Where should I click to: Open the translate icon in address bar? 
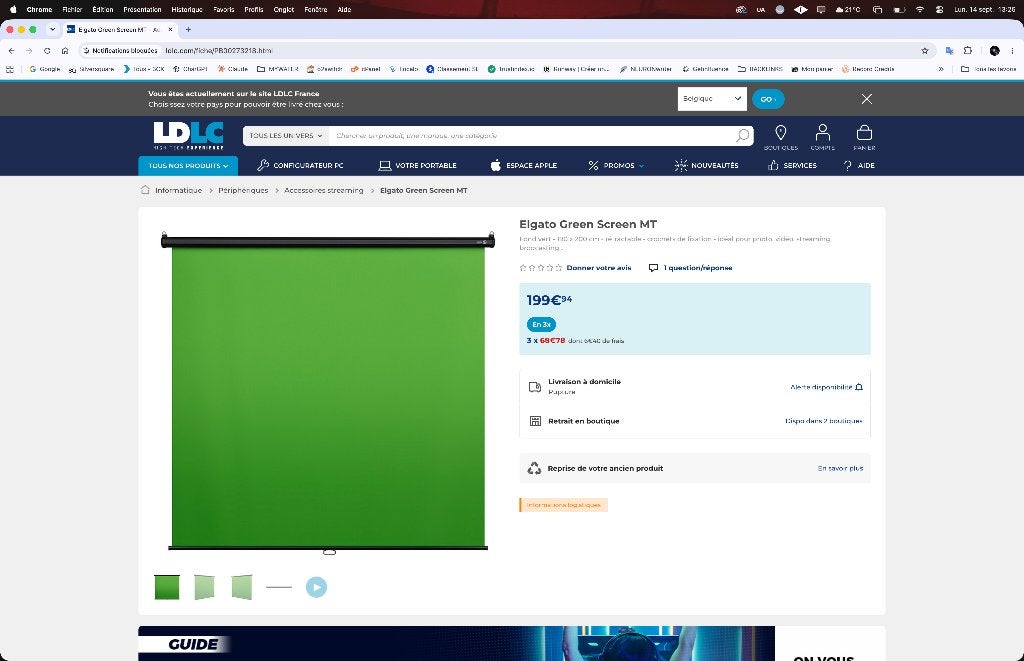pyautogui.click(x=950, y=50)
